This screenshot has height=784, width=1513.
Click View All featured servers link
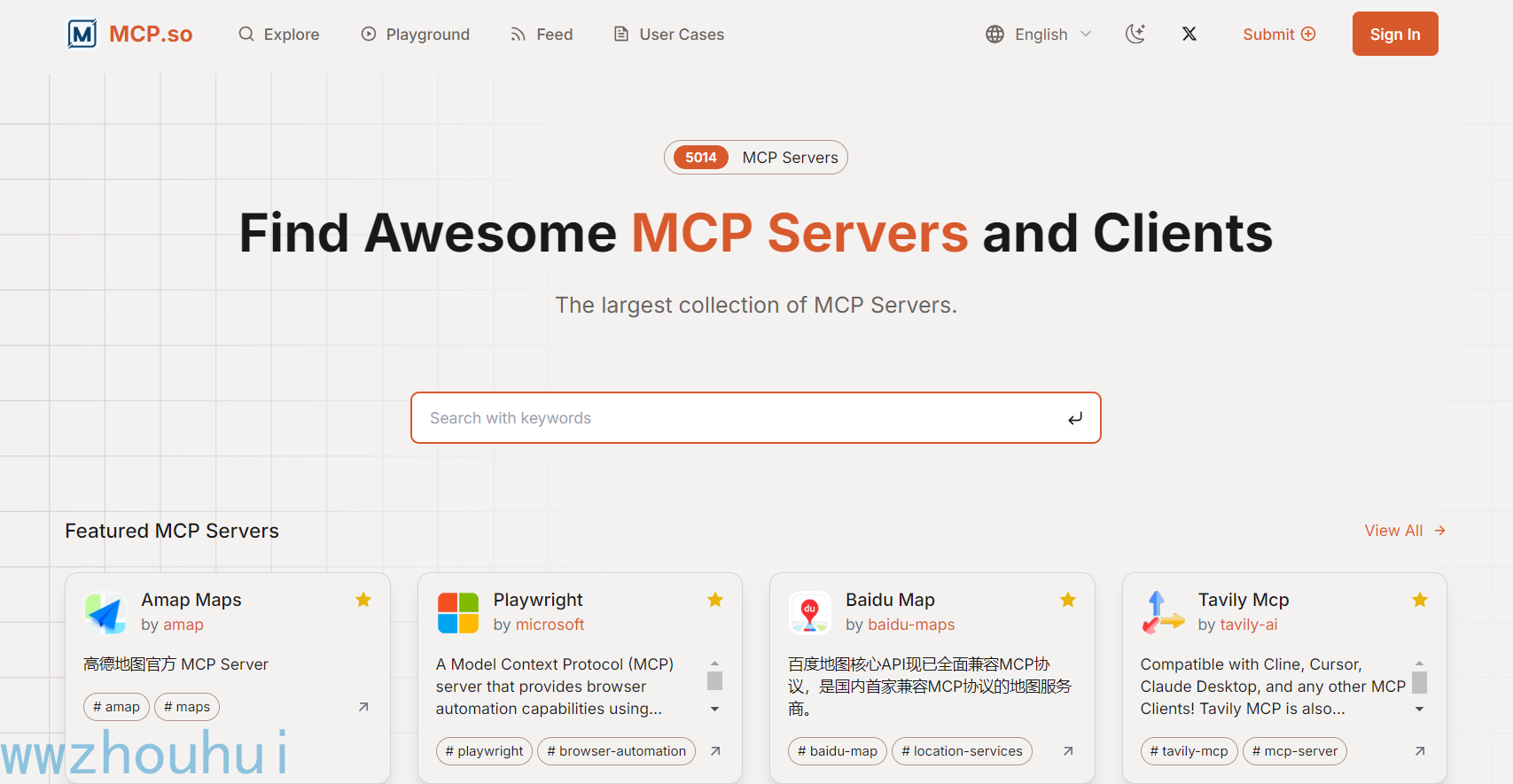tap(1405, 531)
